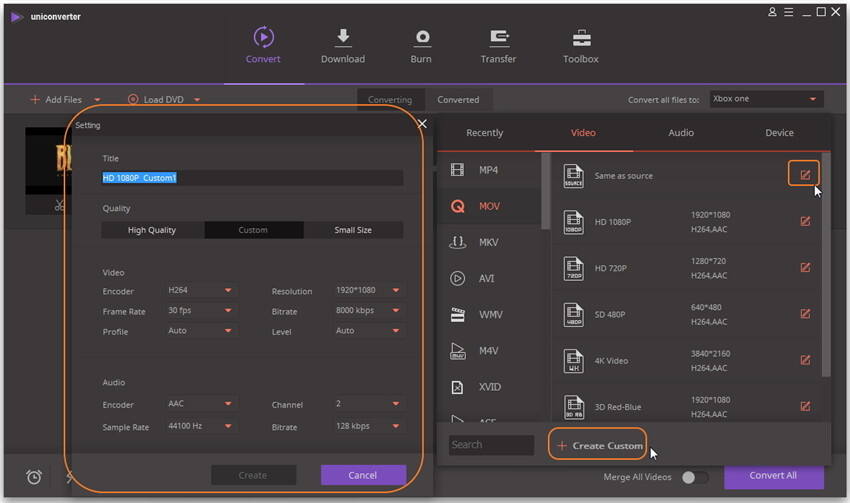Open the Channel dropdown
The image size is (850, 503).
(x=368, y=404)
